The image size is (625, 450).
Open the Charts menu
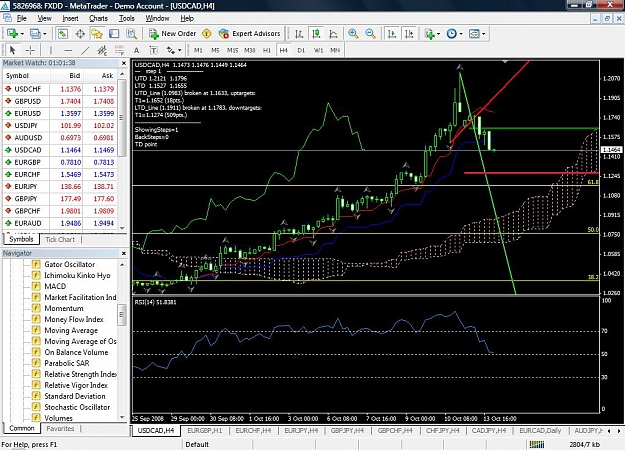tap(98, 18)
